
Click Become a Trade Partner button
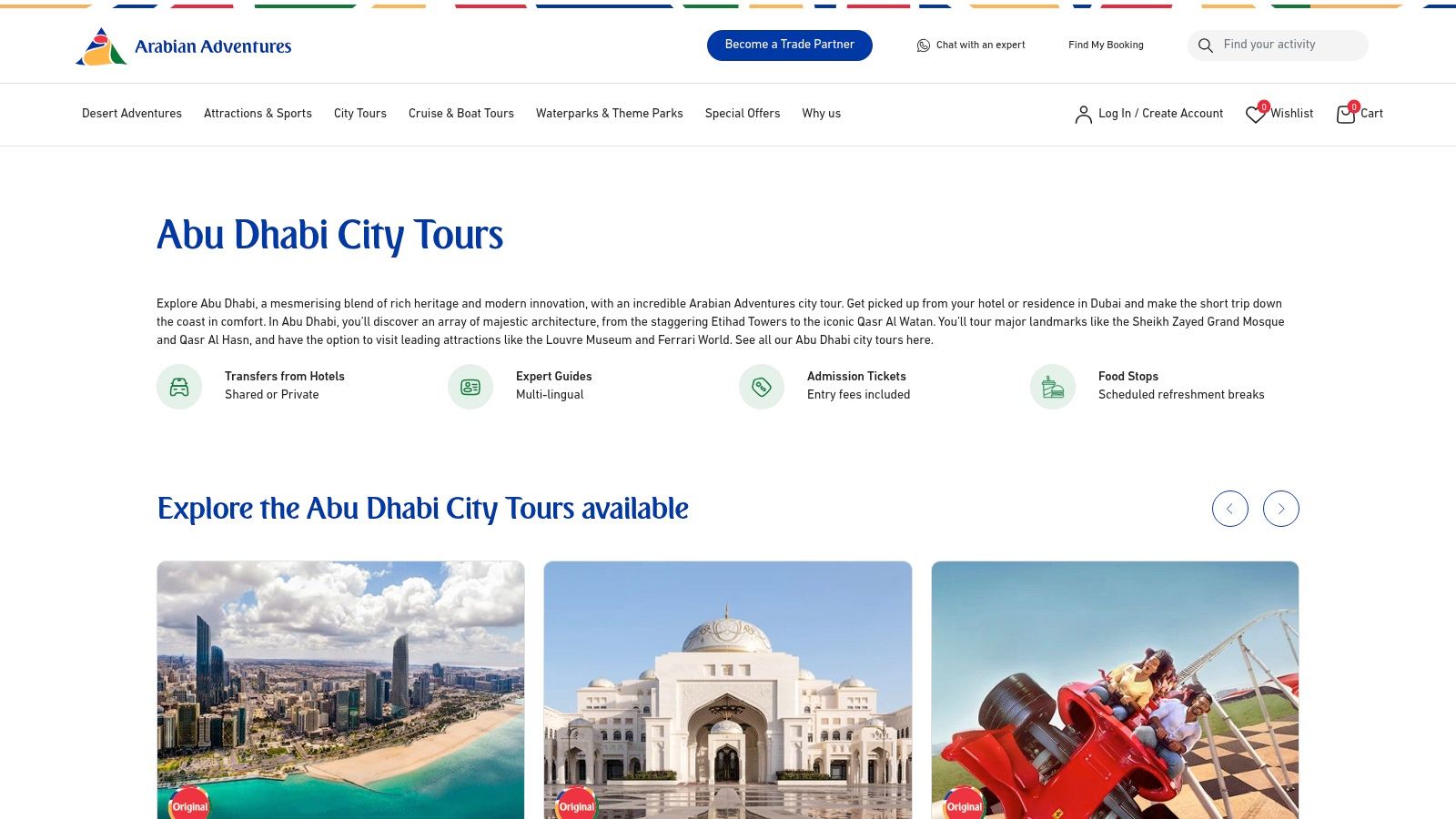point(790,45)
